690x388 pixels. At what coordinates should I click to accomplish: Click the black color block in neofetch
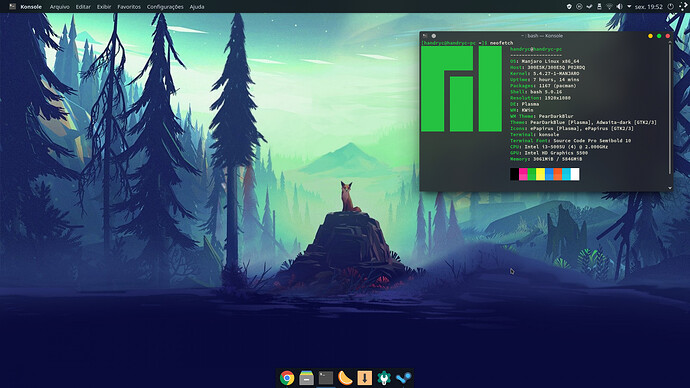514,174
